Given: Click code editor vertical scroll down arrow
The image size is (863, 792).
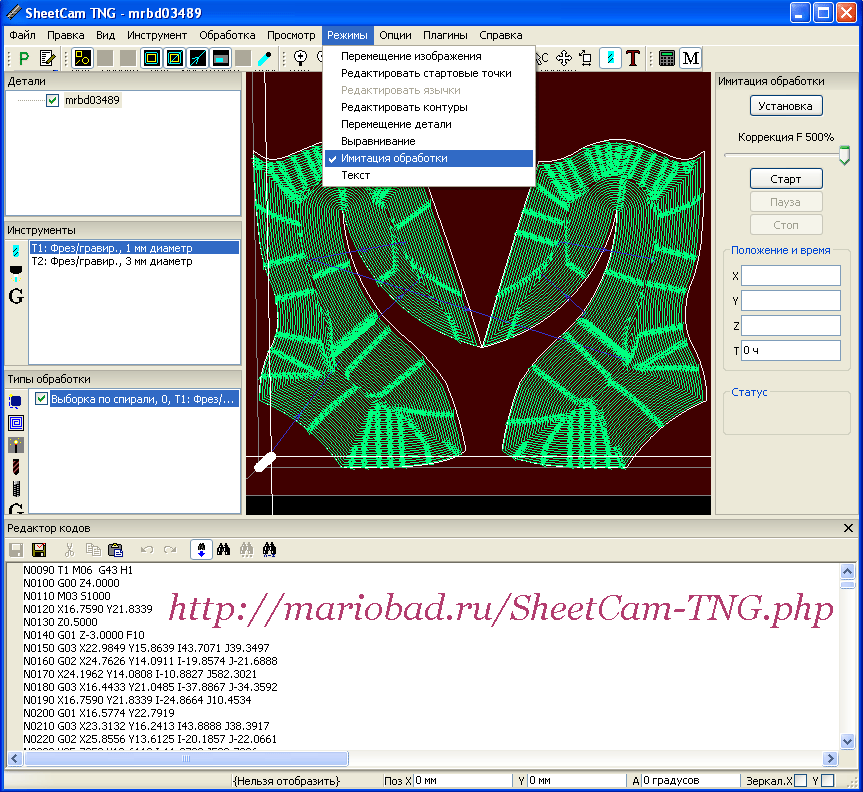Looking at the screenshot, I should pyautogui.click(x=848, y=741).
